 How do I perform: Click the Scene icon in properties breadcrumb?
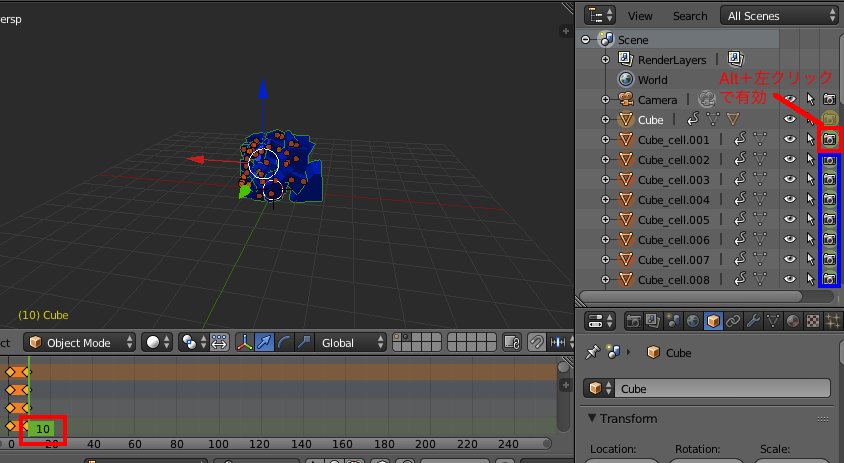pos(614,353)
